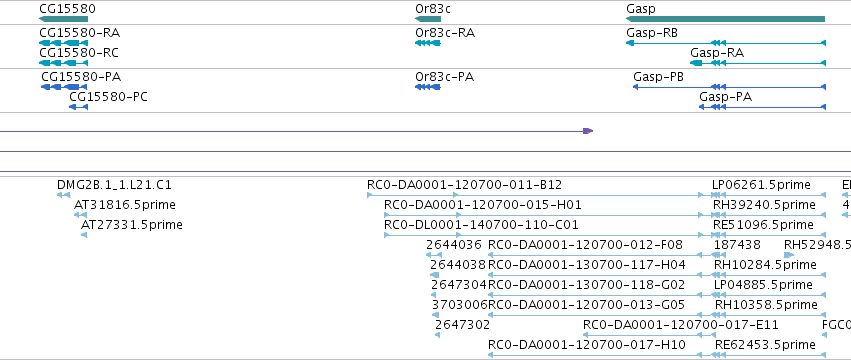This screenshot has width=851, height=360.
Task: Select the CG15580-RC transcript label
Action: [79, 53]
